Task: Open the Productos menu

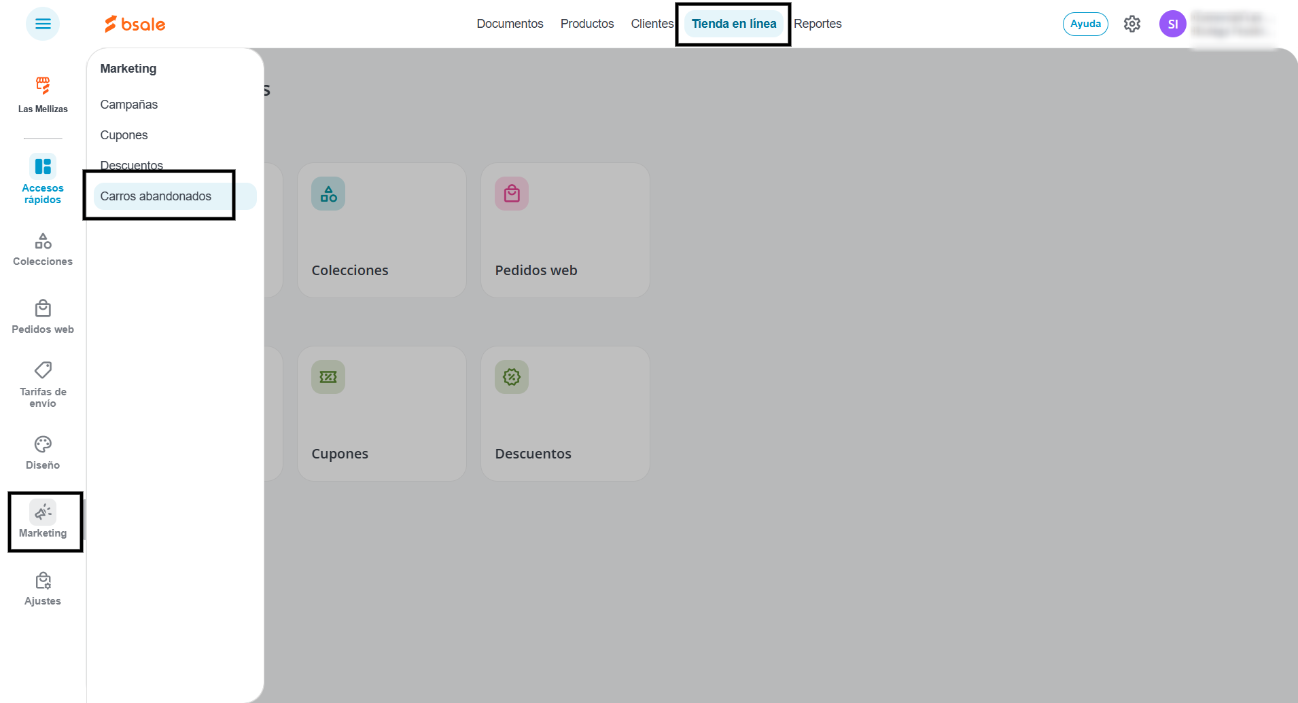Action: click(x=587, y=24)
